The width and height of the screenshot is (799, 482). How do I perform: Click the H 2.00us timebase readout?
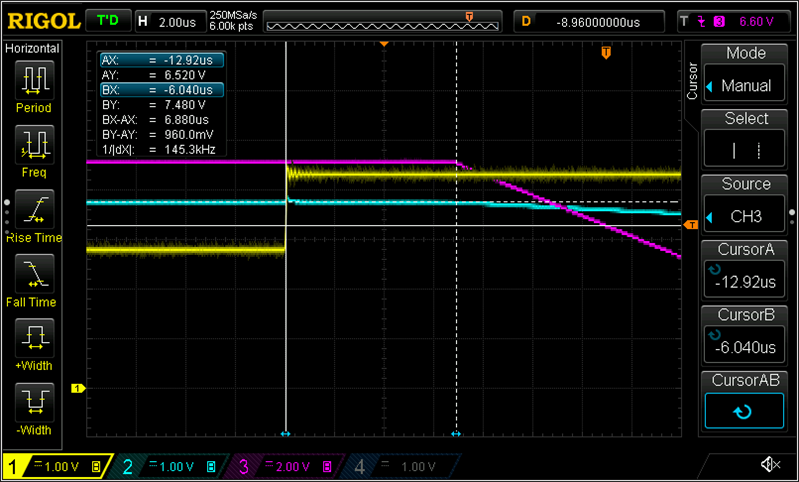pos(170,22)
